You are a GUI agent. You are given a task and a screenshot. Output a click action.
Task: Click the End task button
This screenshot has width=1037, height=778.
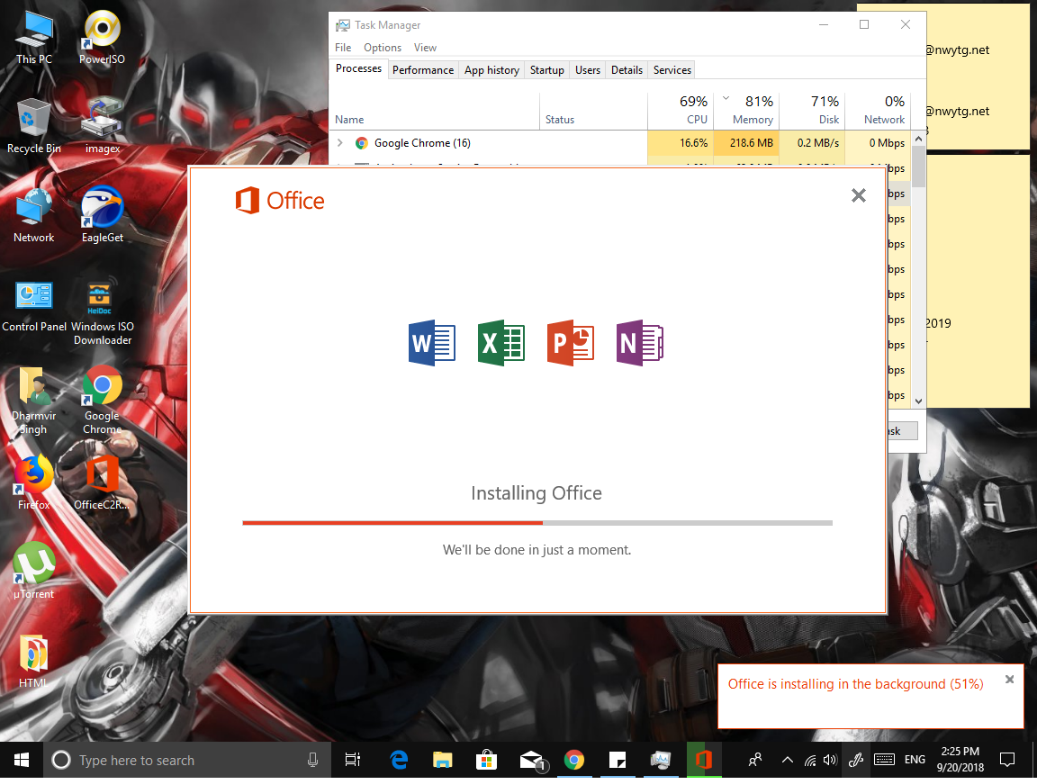[x=903, y=430]
